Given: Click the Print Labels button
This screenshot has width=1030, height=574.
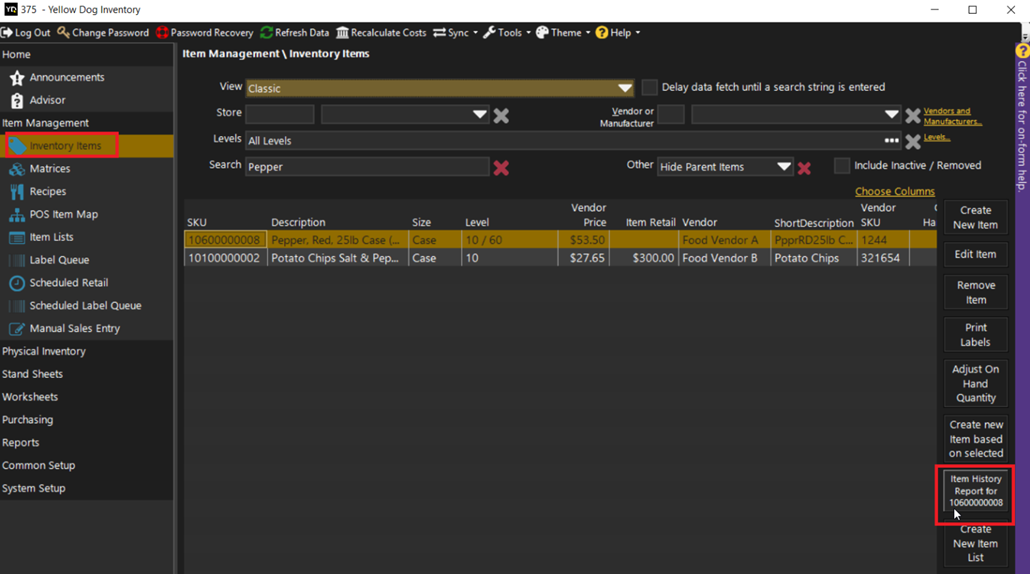Looking at the screenshot, I should (x=975, y=335).
